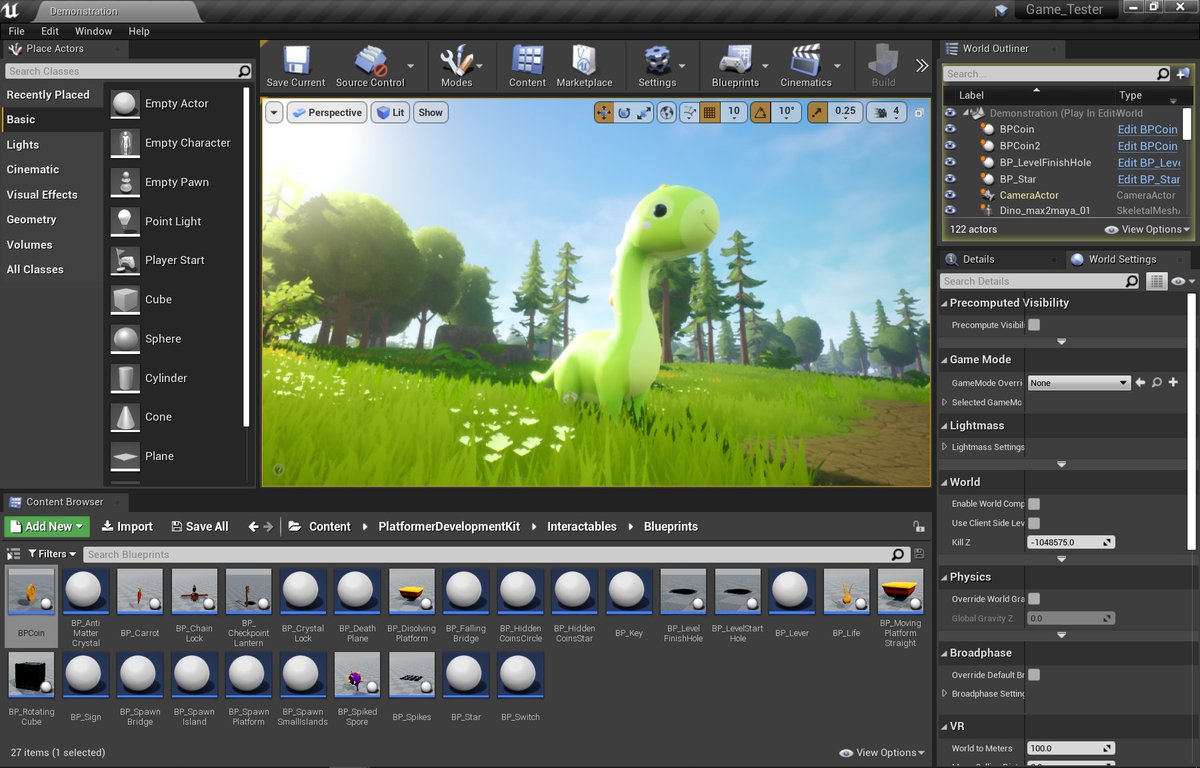Toggle scale snapping arrow icon
Image resolution: width=1200 pixels, height=768 pixels.
(x=818, y=112)
